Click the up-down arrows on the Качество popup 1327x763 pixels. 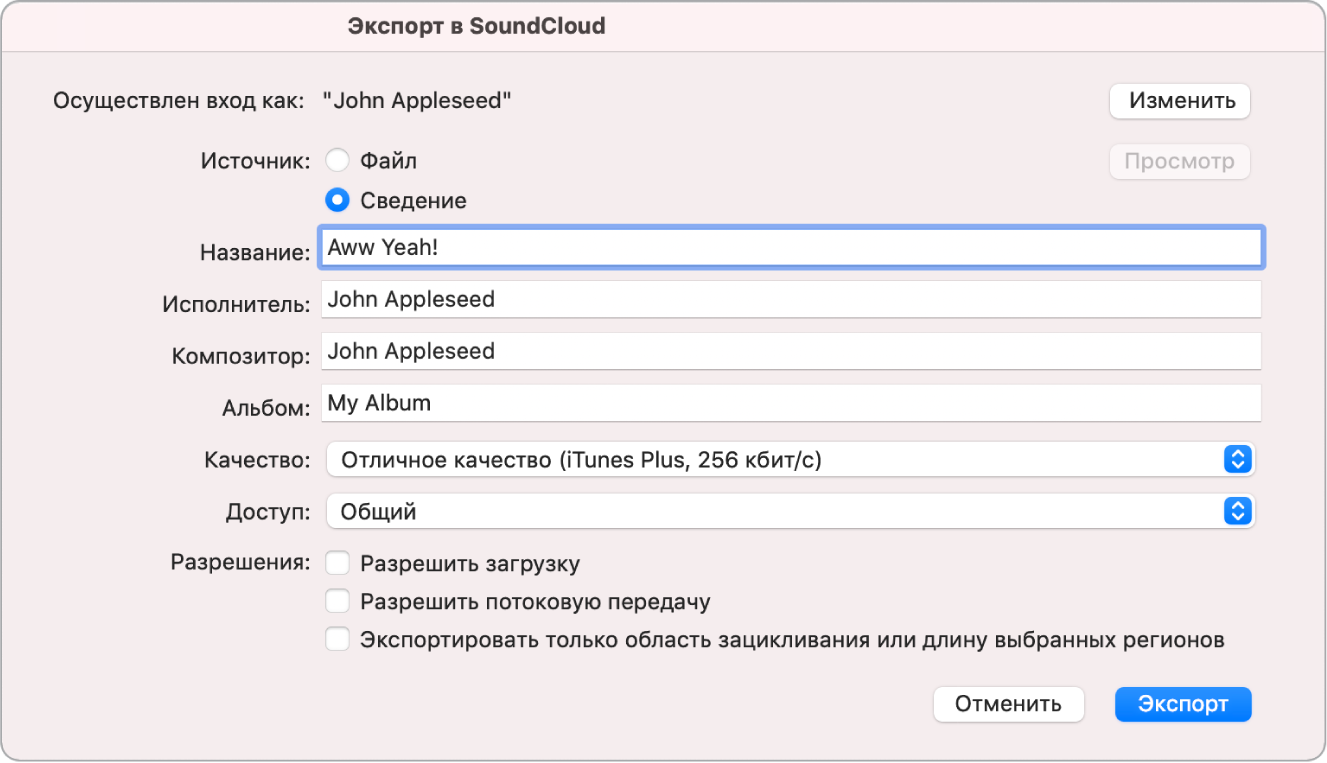click(1237, 460)
